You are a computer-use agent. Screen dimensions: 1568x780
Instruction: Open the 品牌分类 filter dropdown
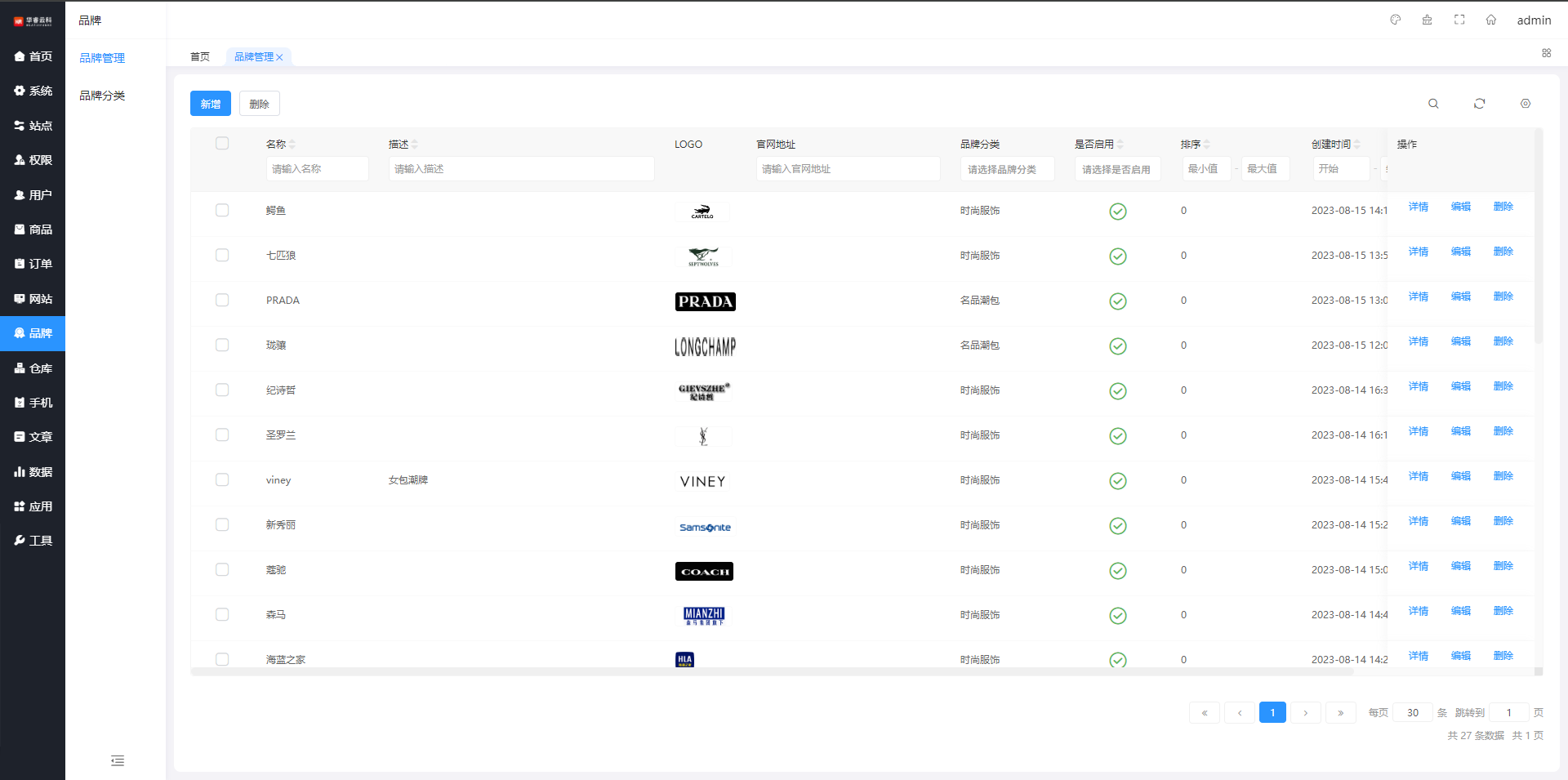click(1007, 169)
